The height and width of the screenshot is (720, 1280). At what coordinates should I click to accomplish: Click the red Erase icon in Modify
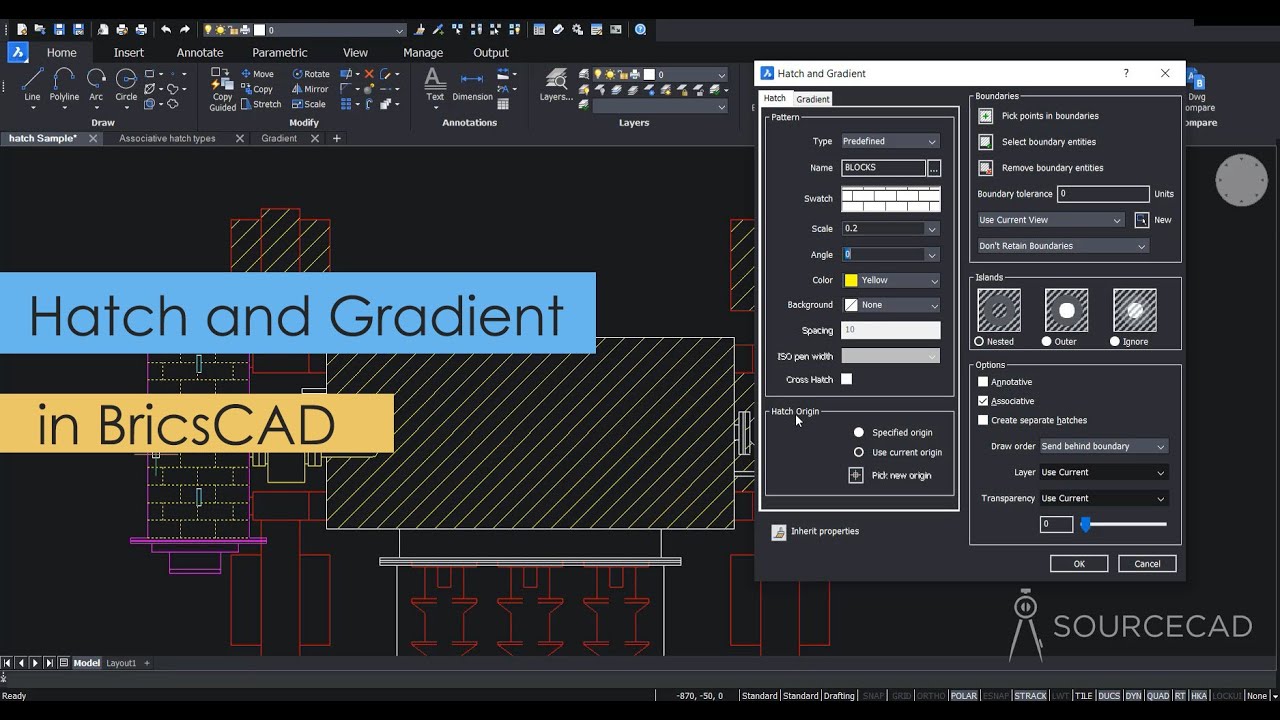(369, 74)
